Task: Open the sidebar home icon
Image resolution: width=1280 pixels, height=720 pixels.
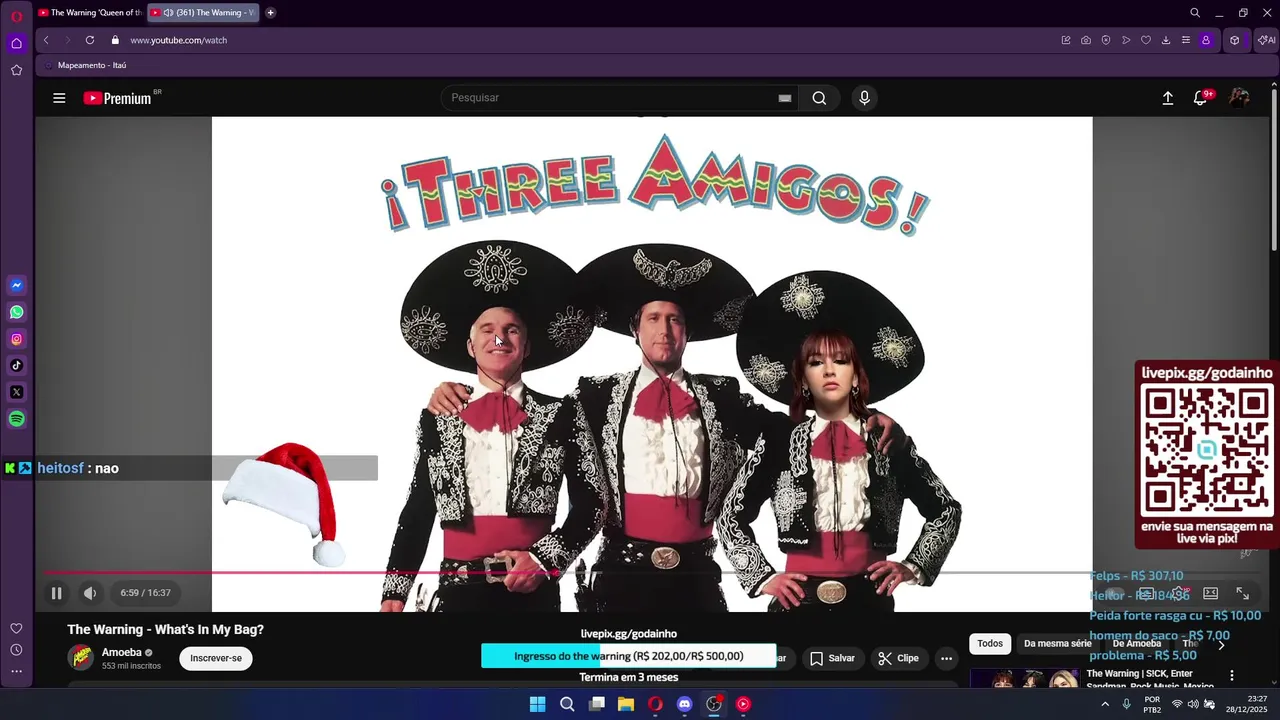Action: 16,43
